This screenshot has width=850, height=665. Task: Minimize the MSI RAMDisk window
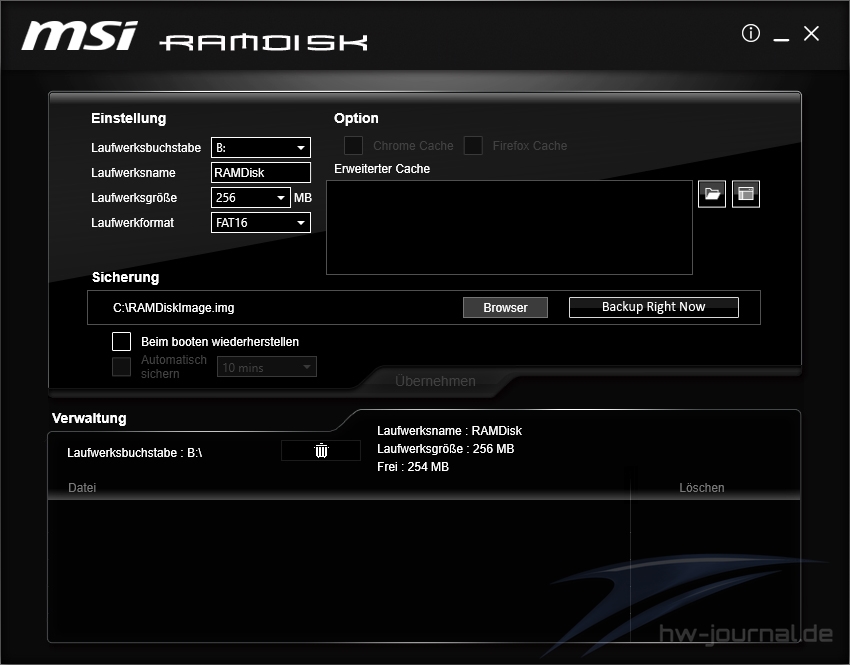click(781, 39)
